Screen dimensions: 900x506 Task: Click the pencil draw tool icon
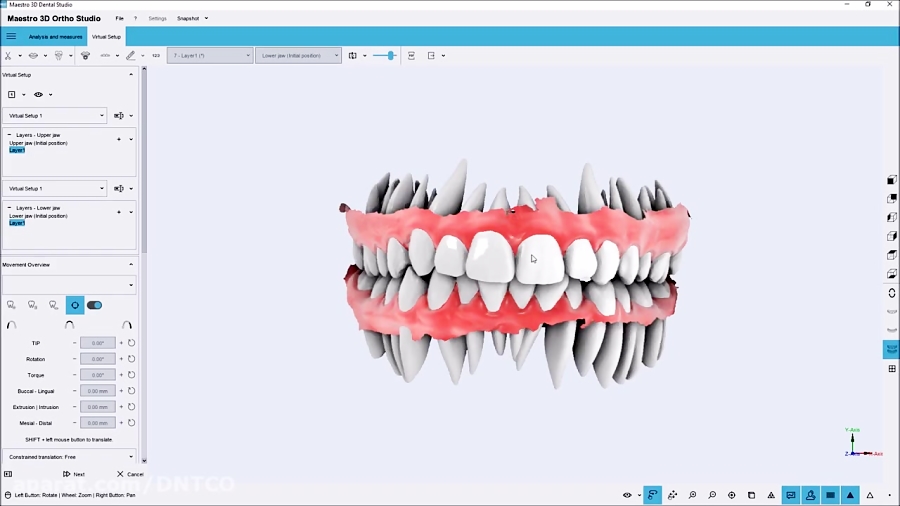(130, 56)
